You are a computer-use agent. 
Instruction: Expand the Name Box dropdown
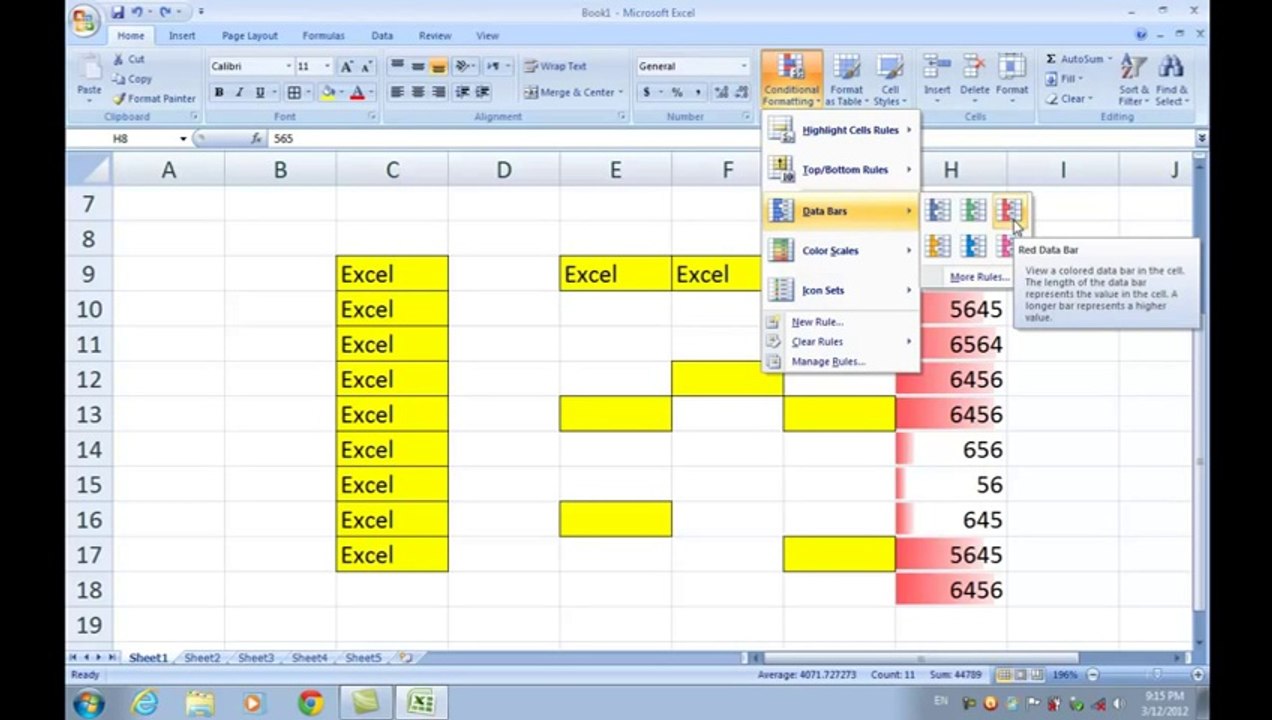point(183,139)
